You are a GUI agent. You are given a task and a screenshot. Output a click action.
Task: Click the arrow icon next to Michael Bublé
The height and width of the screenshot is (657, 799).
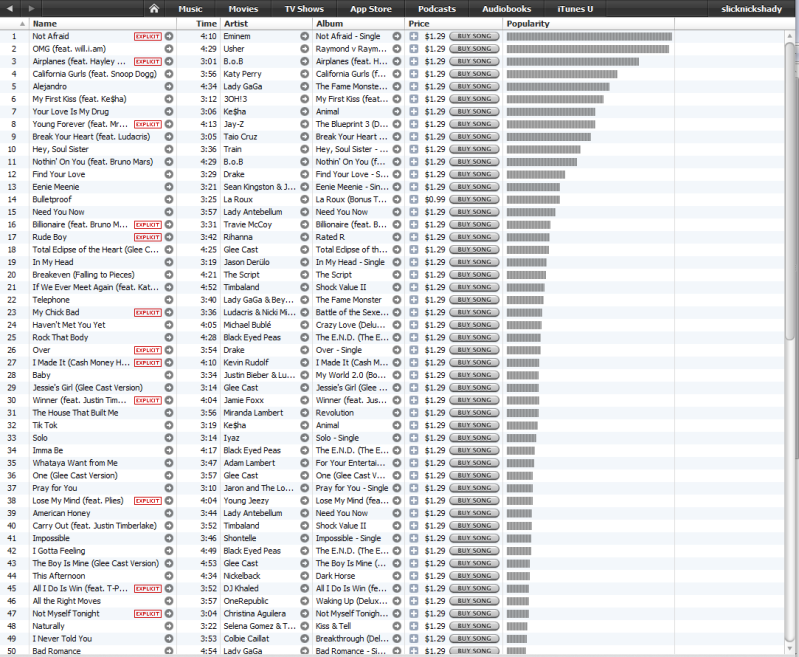pyautogui.click(x=305, y=325)
